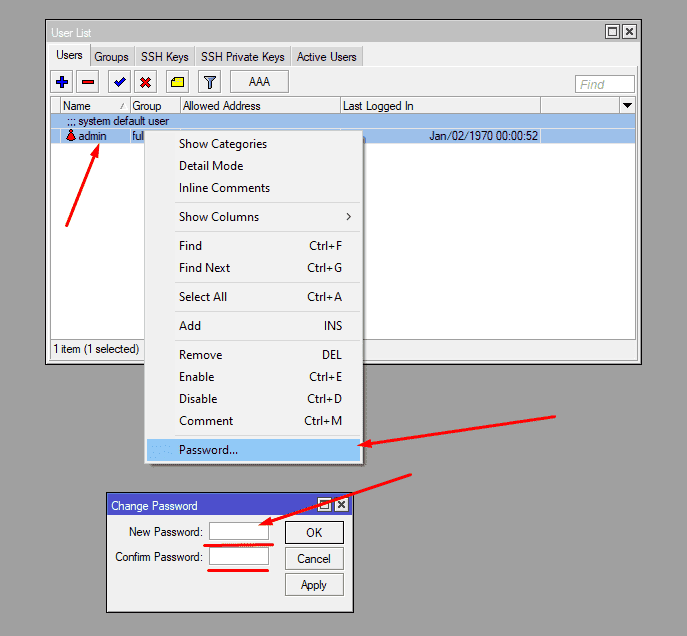This screenshot has height=636, width=687.
Task: Select the admin user icon in list
Action: 71,136
